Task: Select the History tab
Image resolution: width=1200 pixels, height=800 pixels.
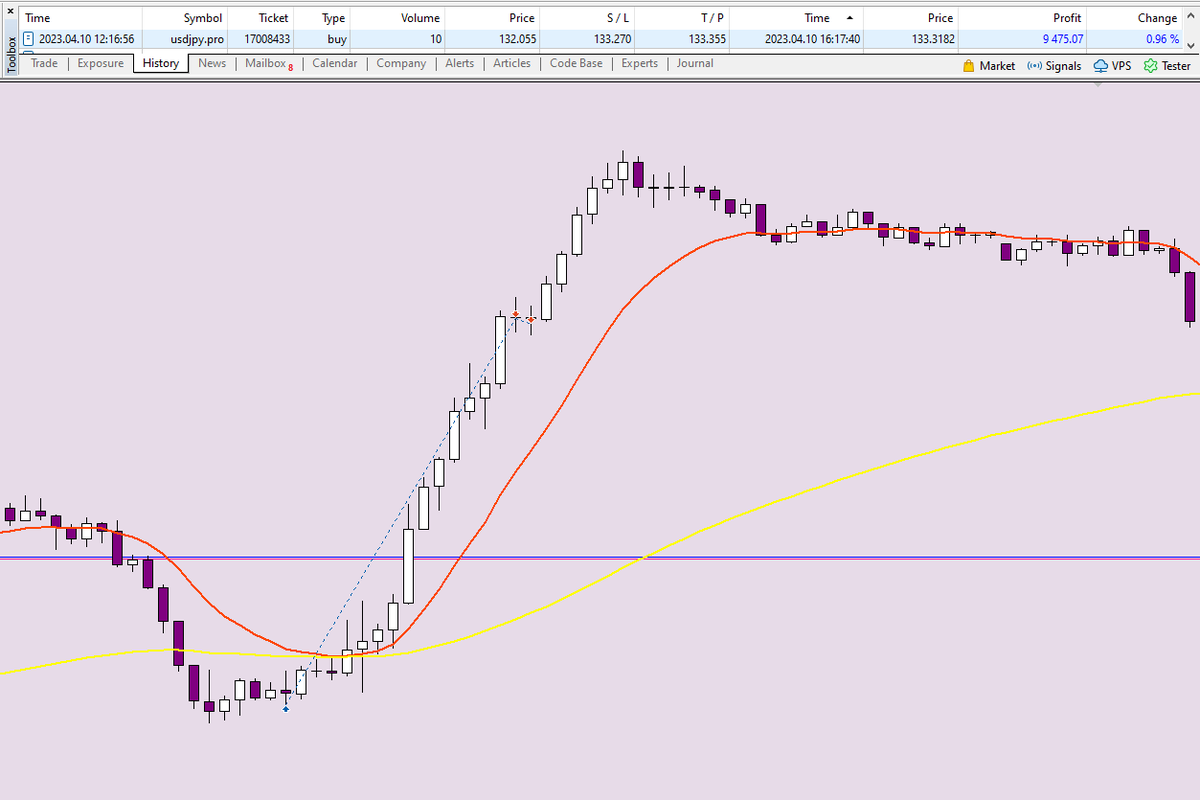Action: [x=161, y=63]
